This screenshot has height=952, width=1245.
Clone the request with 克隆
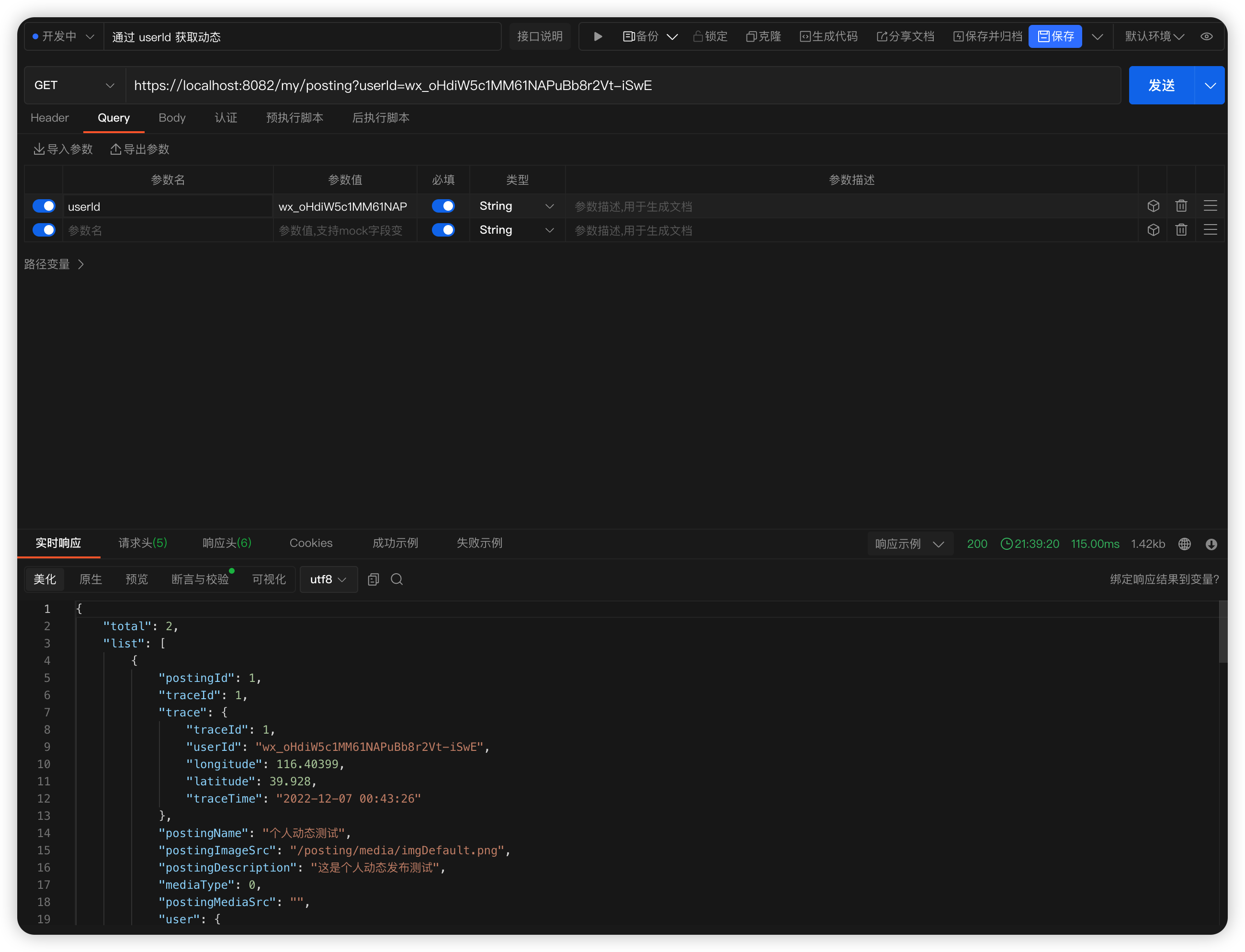[763, 37]
